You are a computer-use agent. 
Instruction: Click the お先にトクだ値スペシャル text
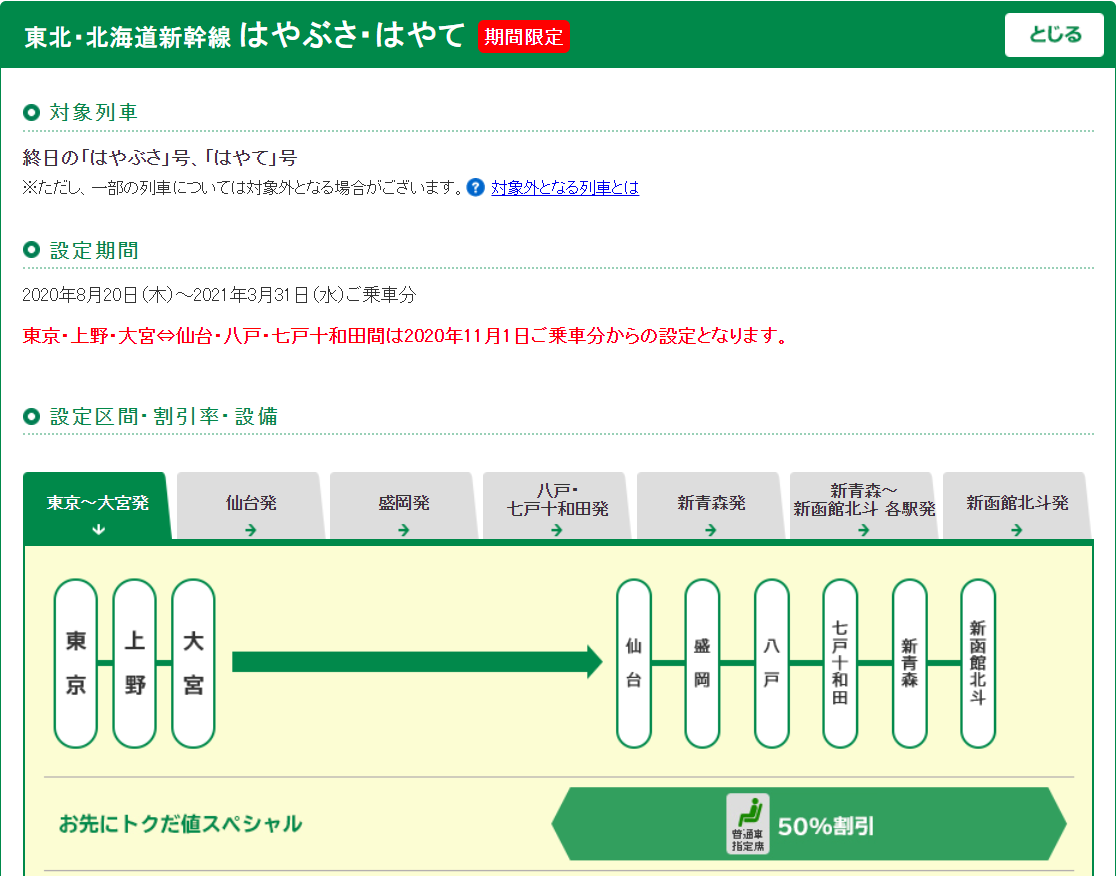(180, 824)
